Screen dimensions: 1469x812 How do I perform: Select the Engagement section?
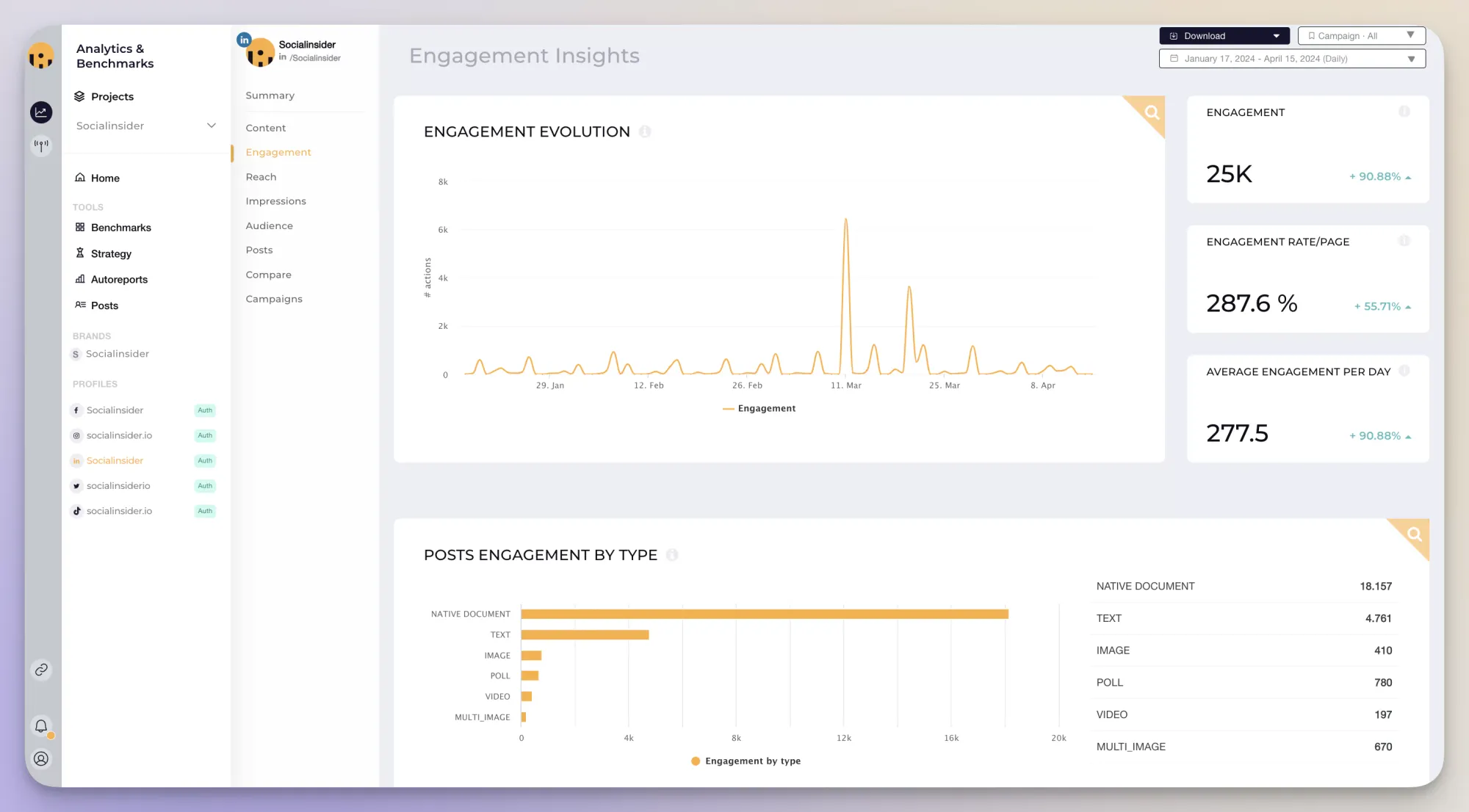(x=278, y=152)
